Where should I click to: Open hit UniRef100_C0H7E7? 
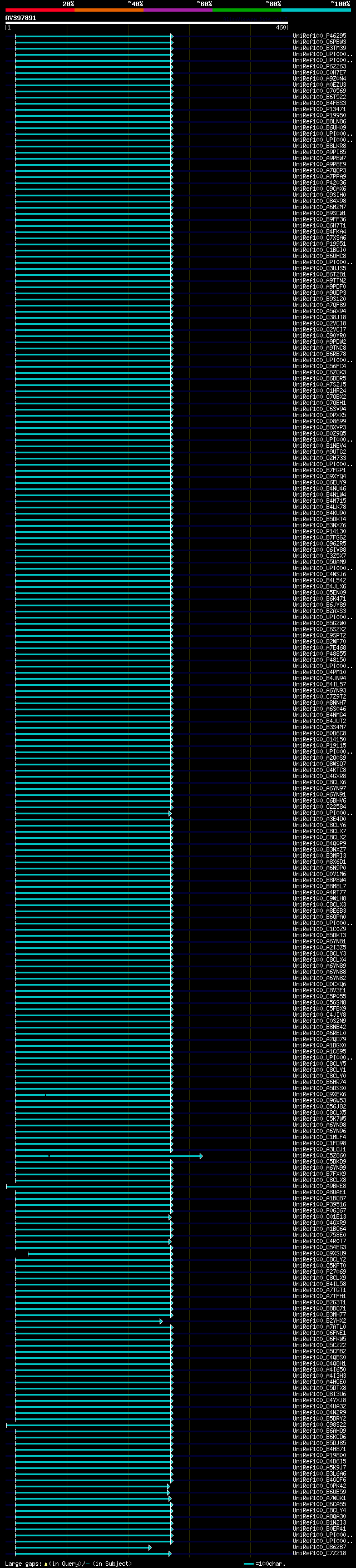(x=319, y=72)
